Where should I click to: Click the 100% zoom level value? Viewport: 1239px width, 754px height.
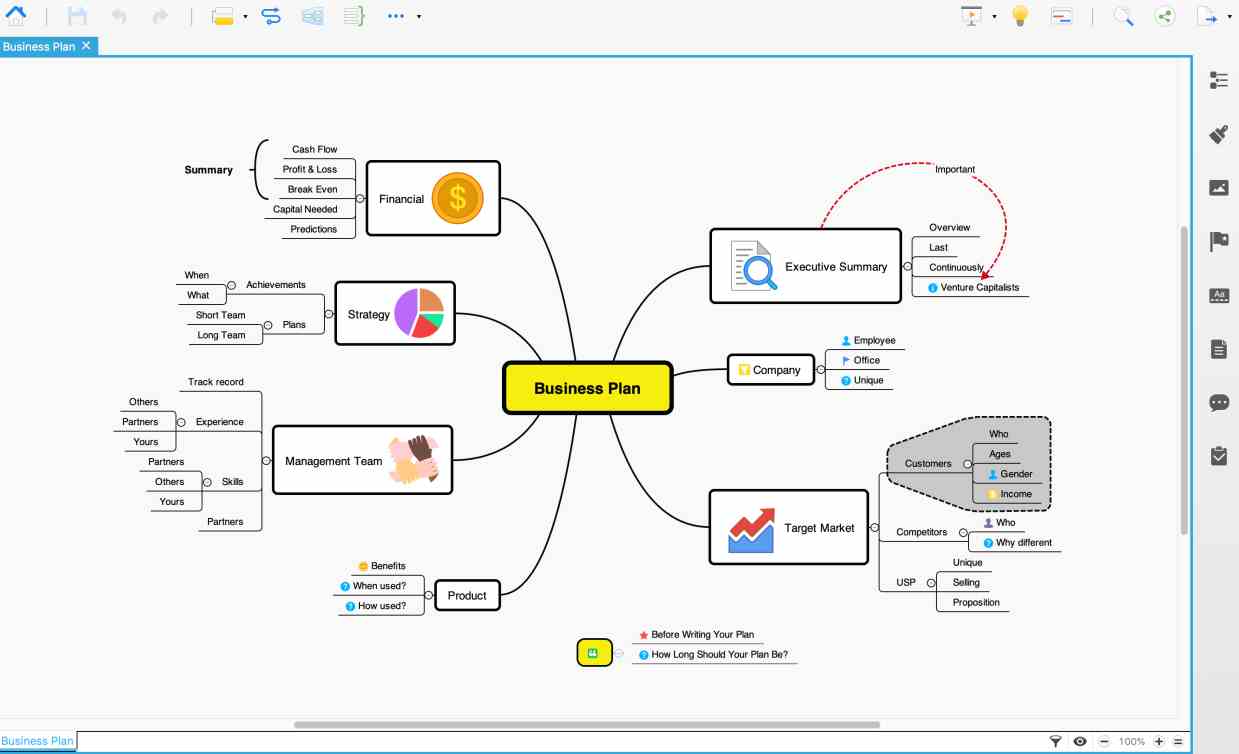1132,742
